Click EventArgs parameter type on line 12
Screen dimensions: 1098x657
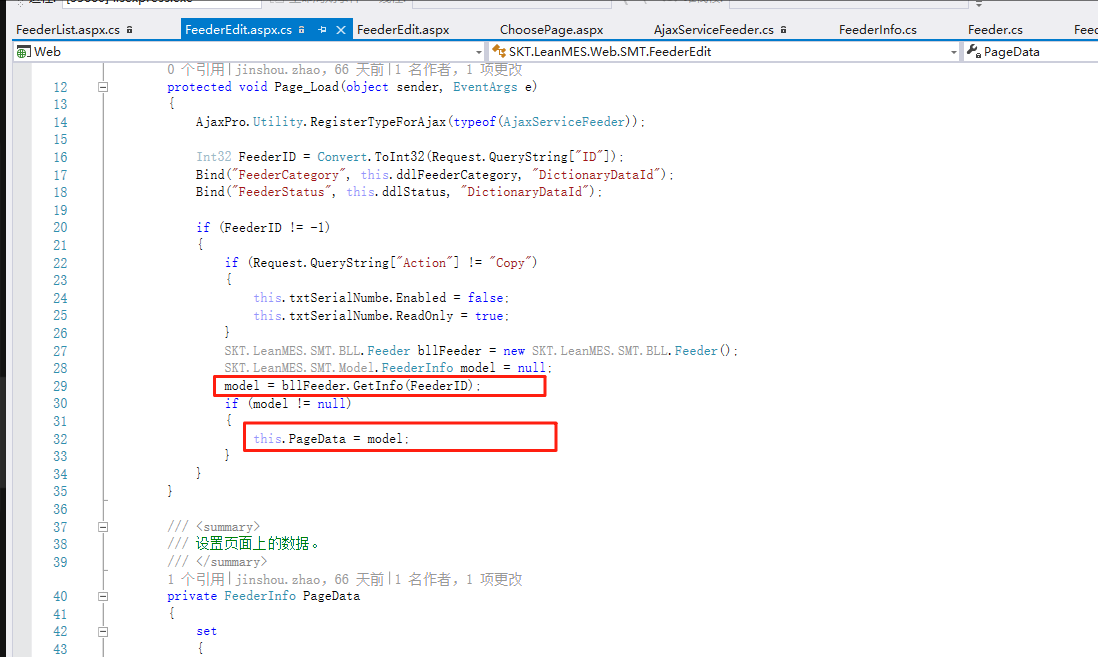pos(485,87)
